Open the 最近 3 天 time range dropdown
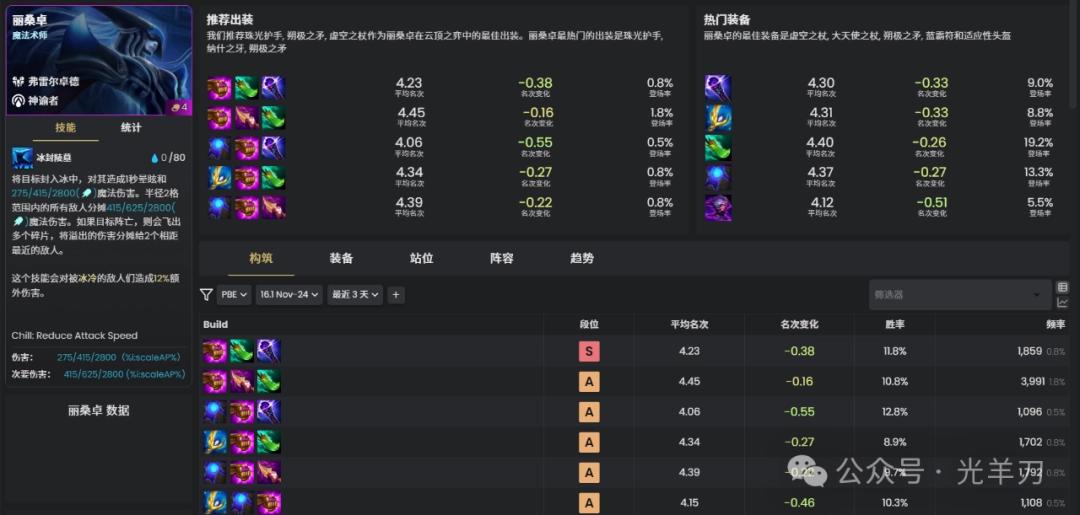The width and height of the screenshot is (1080, 515). [x=355, y=295]
